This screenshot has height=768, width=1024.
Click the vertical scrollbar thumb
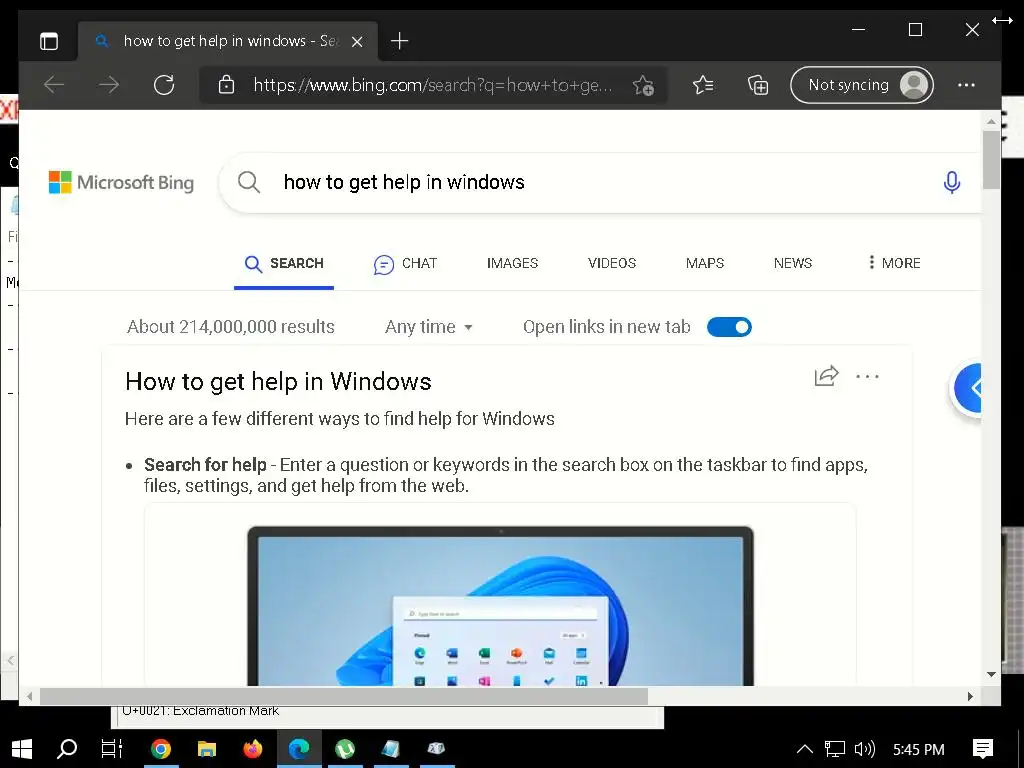991,160
